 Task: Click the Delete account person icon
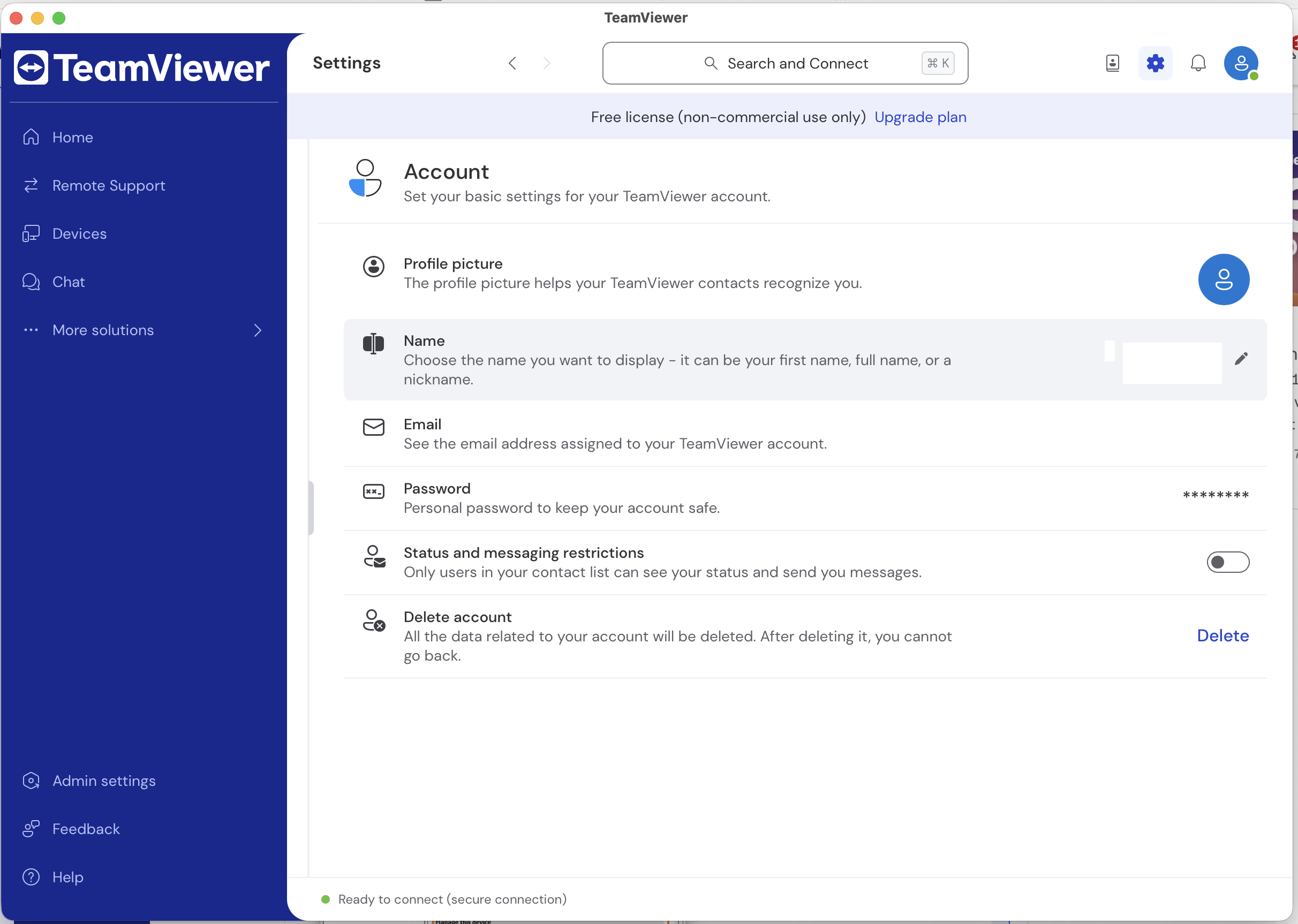pyautogui.click(x=374, y=621)
